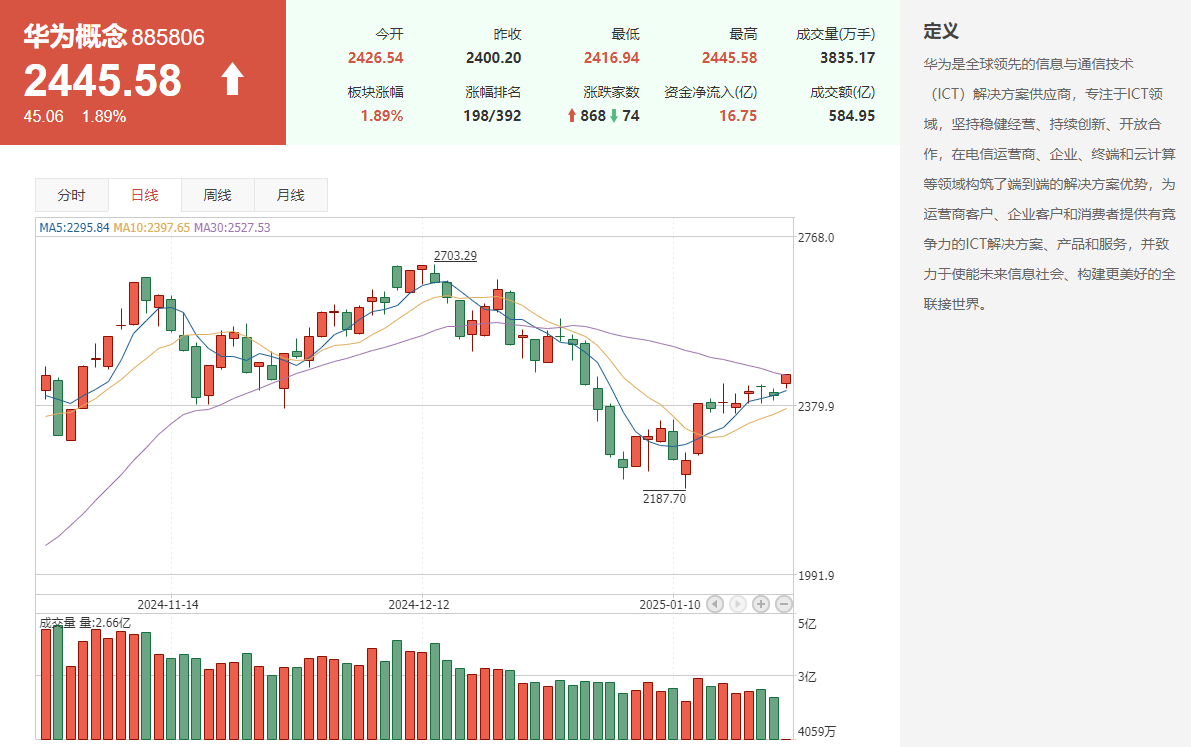Click the 2024-12-12 date axis label

(x=419, y=605)
